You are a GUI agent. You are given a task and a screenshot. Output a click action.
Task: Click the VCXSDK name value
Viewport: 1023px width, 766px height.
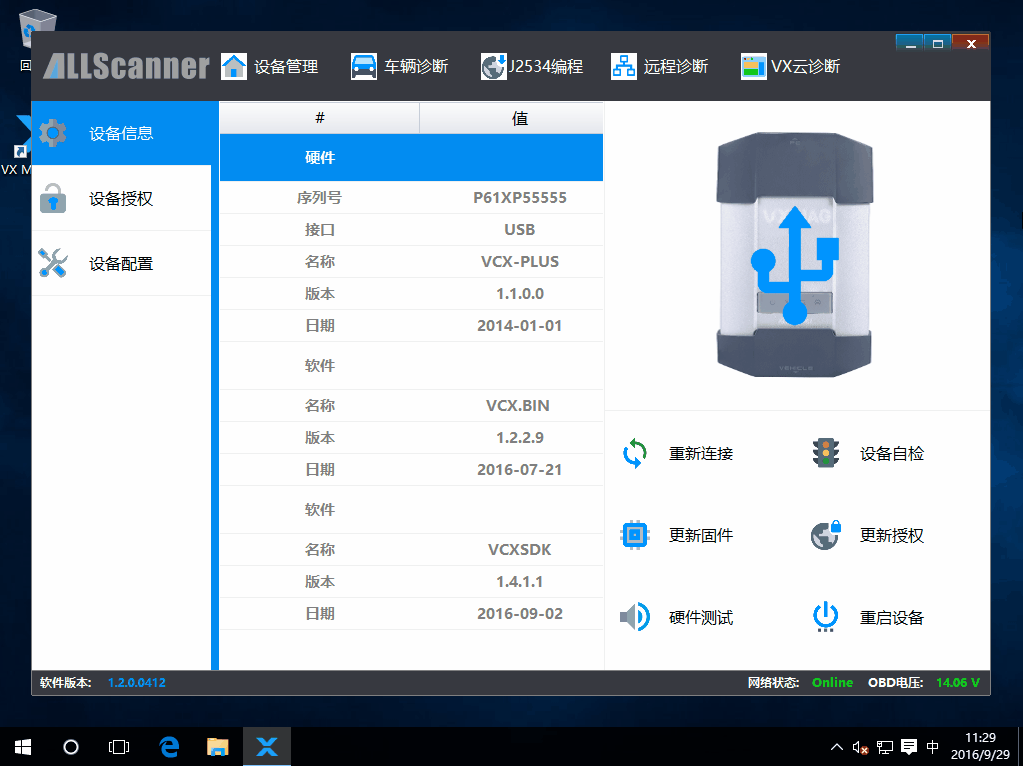[520, 550]
